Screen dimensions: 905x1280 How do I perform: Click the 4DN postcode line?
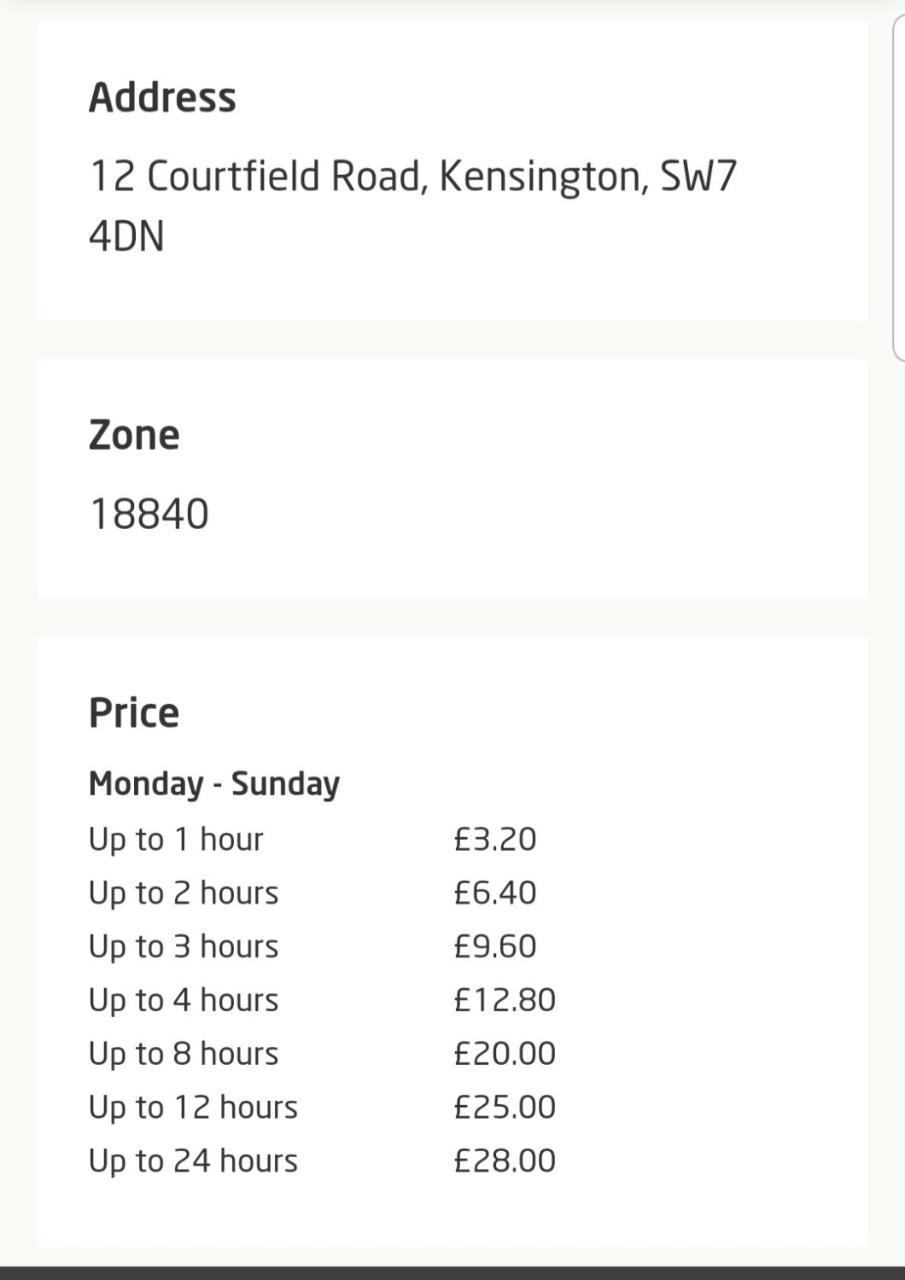pyautogui.click(x=127, y=237)
